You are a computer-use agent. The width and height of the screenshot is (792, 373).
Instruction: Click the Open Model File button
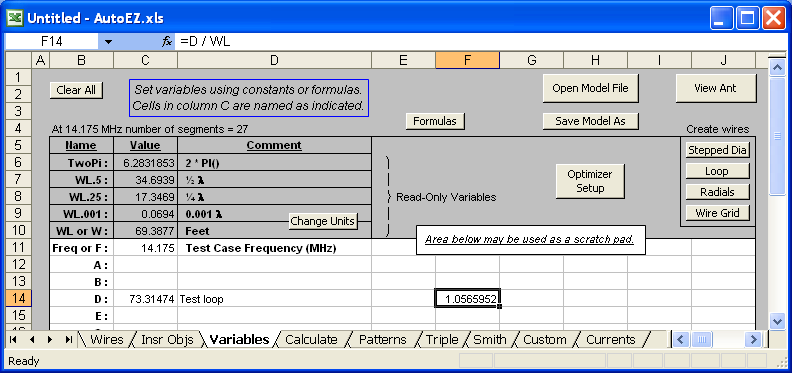click(x=590, y=88)
